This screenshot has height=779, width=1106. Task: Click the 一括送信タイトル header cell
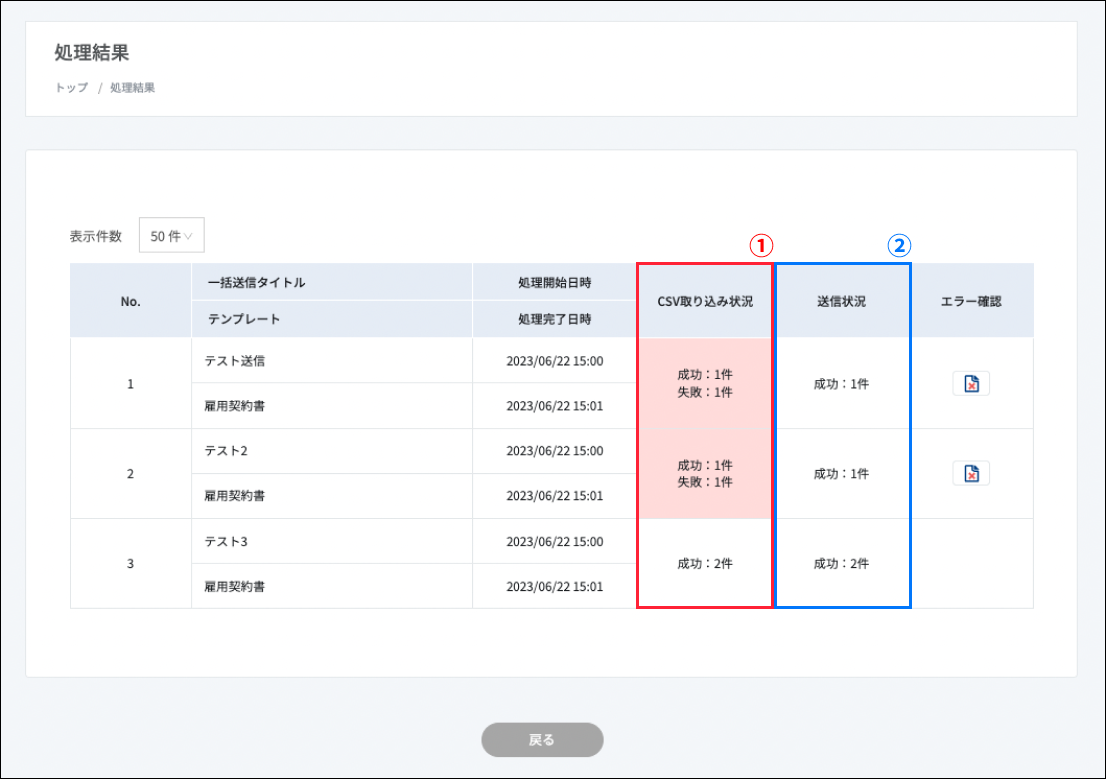(x=256, y=283)
